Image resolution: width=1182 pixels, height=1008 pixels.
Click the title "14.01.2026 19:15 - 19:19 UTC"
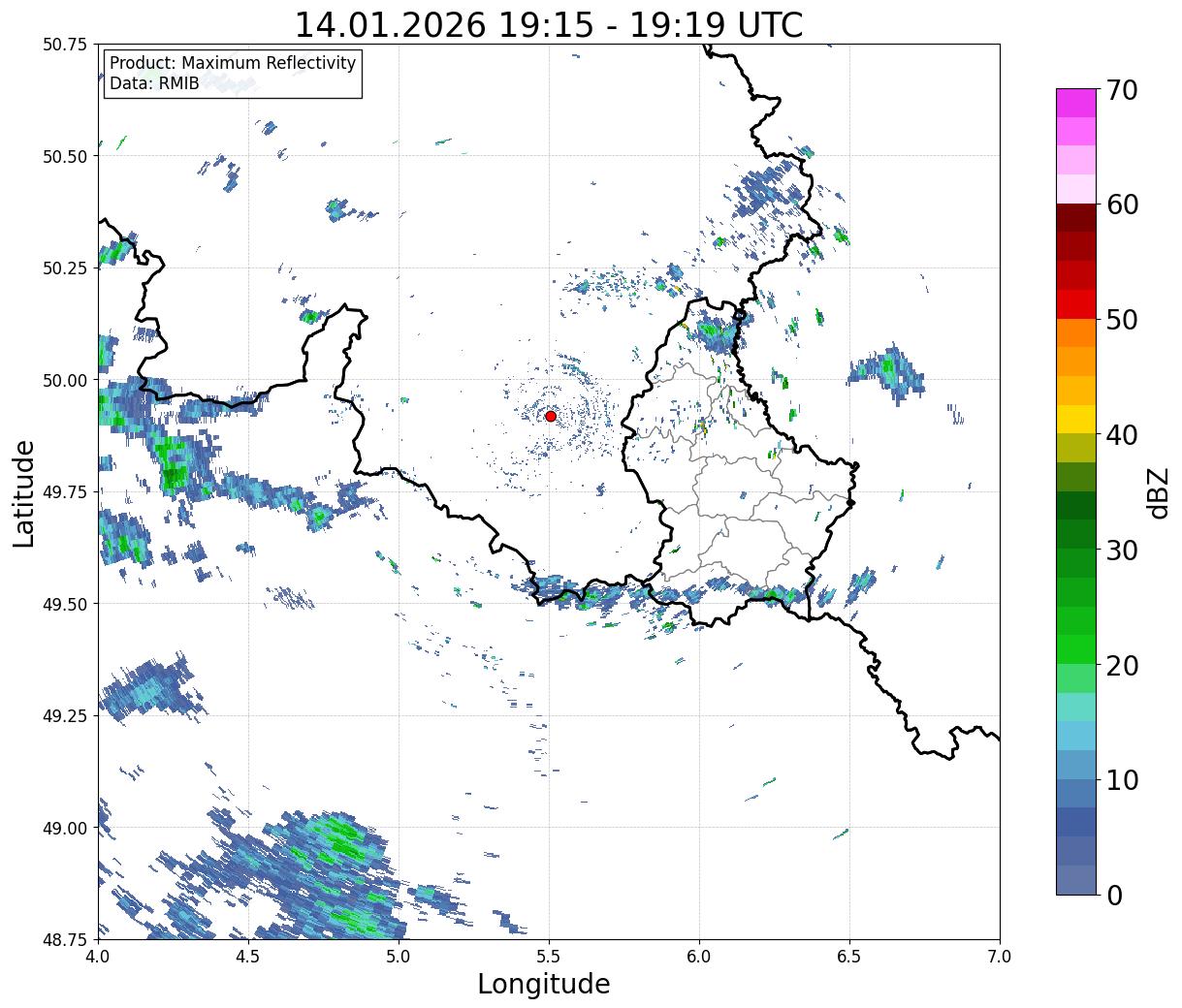549,24
